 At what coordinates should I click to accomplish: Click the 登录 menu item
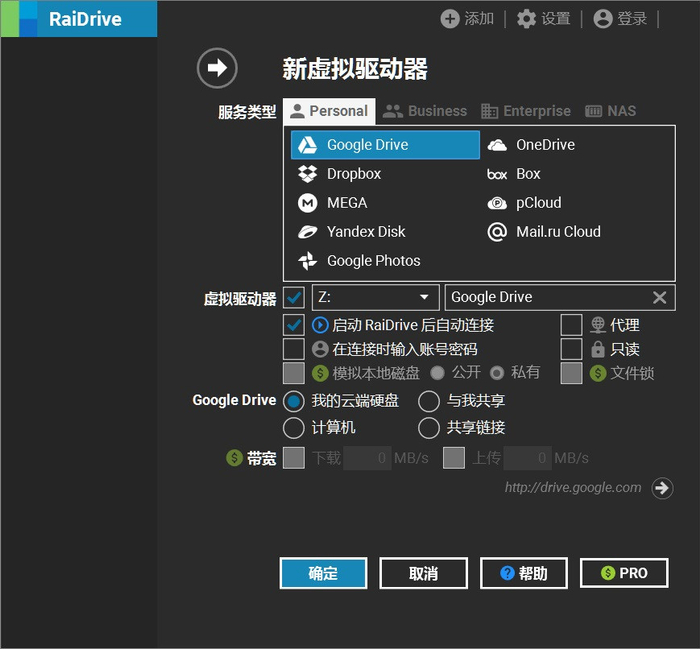tap(632, 19)
